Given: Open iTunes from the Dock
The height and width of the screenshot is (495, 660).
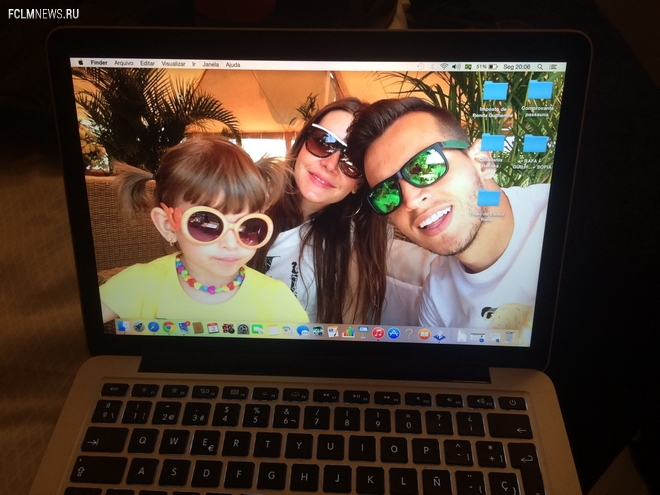Looking at the screenshot, I should [x=378, y=333].
